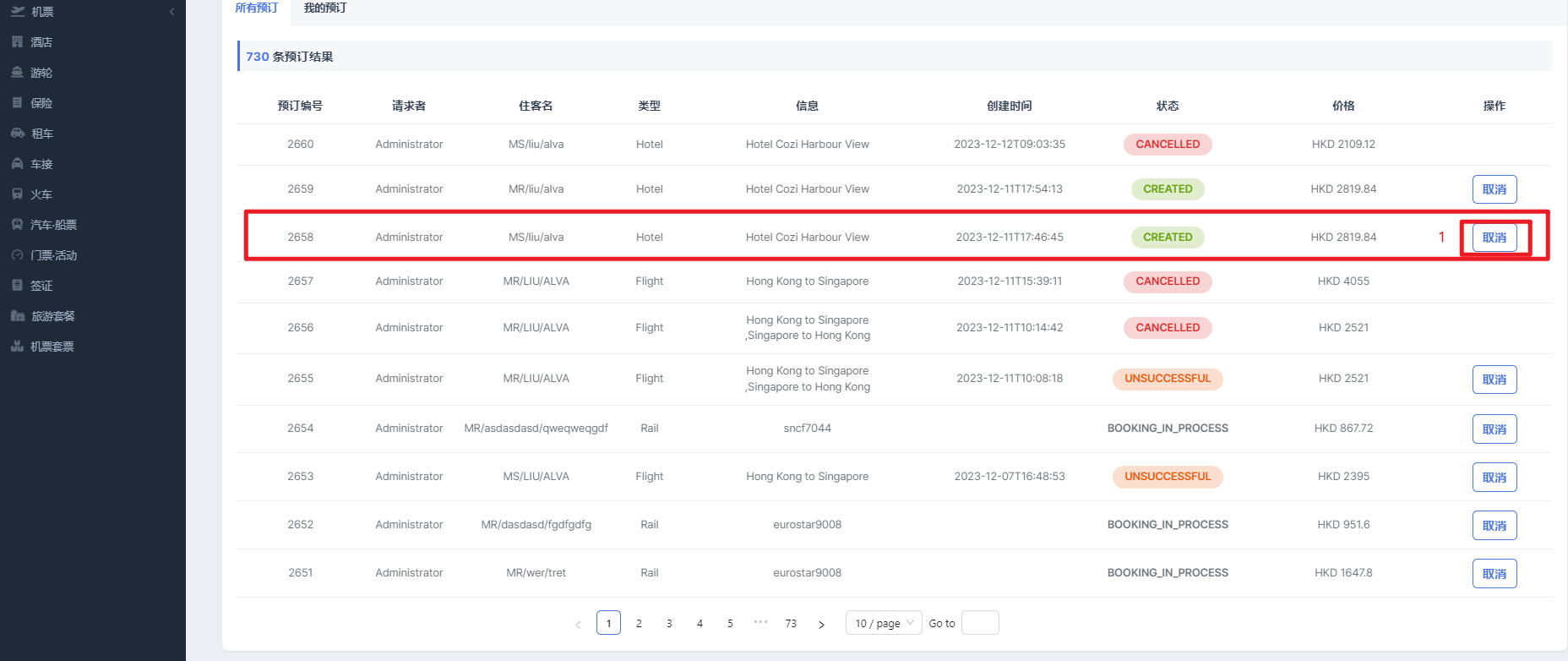Open the 门票·活动 menu item
The image size is (1568, 661).
pyautogui.click(x=53, y=255)
